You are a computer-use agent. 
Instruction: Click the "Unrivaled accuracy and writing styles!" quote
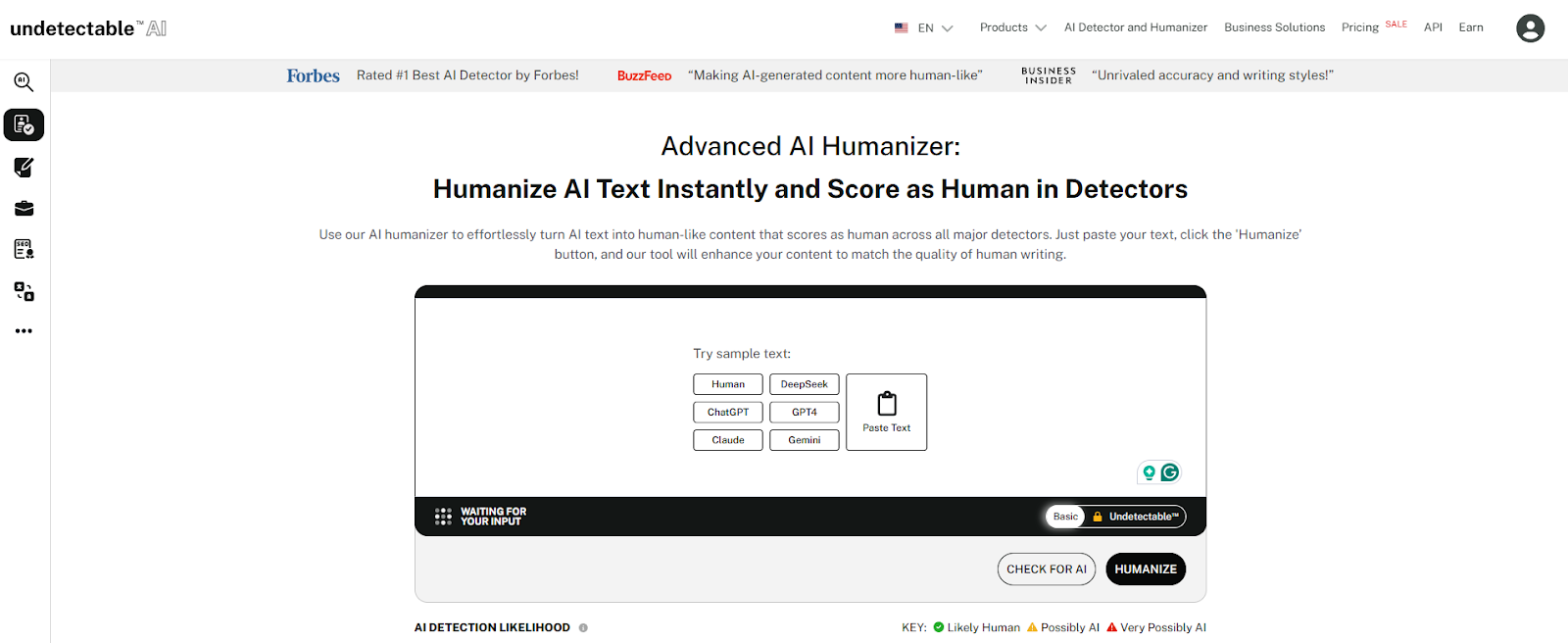point(1212,75)
